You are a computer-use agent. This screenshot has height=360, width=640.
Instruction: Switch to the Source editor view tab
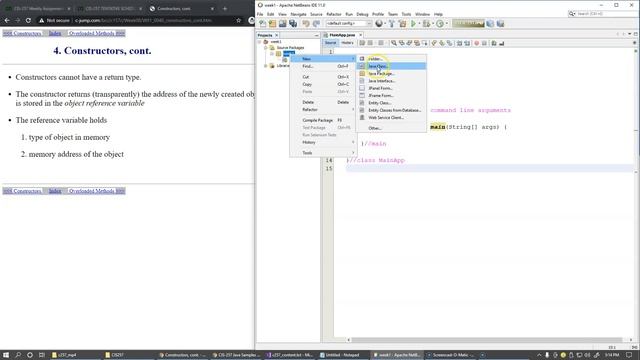click(330, 43)
